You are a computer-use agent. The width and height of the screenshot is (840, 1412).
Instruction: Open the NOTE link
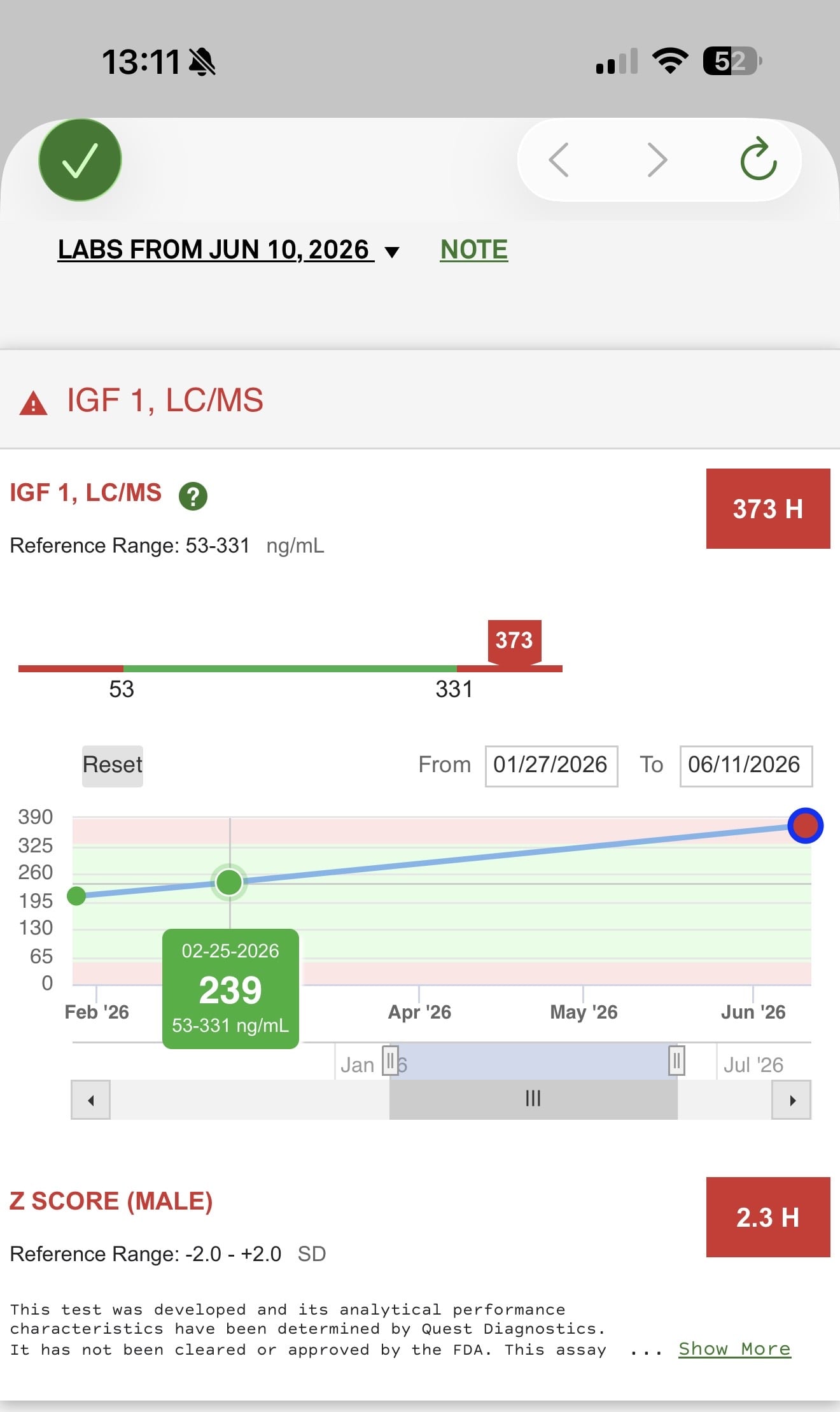pos(474,250)
